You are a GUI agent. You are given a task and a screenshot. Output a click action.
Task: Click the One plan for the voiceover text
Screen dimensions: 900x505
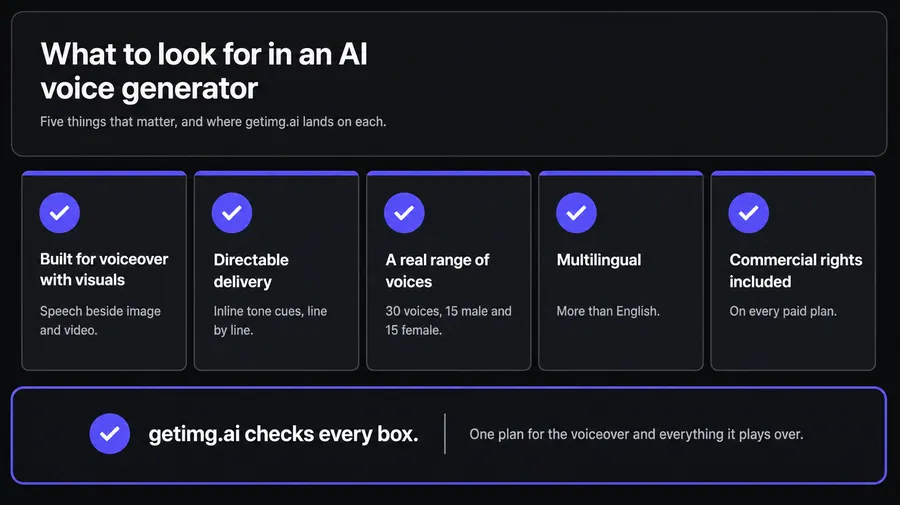click(636, 434)
